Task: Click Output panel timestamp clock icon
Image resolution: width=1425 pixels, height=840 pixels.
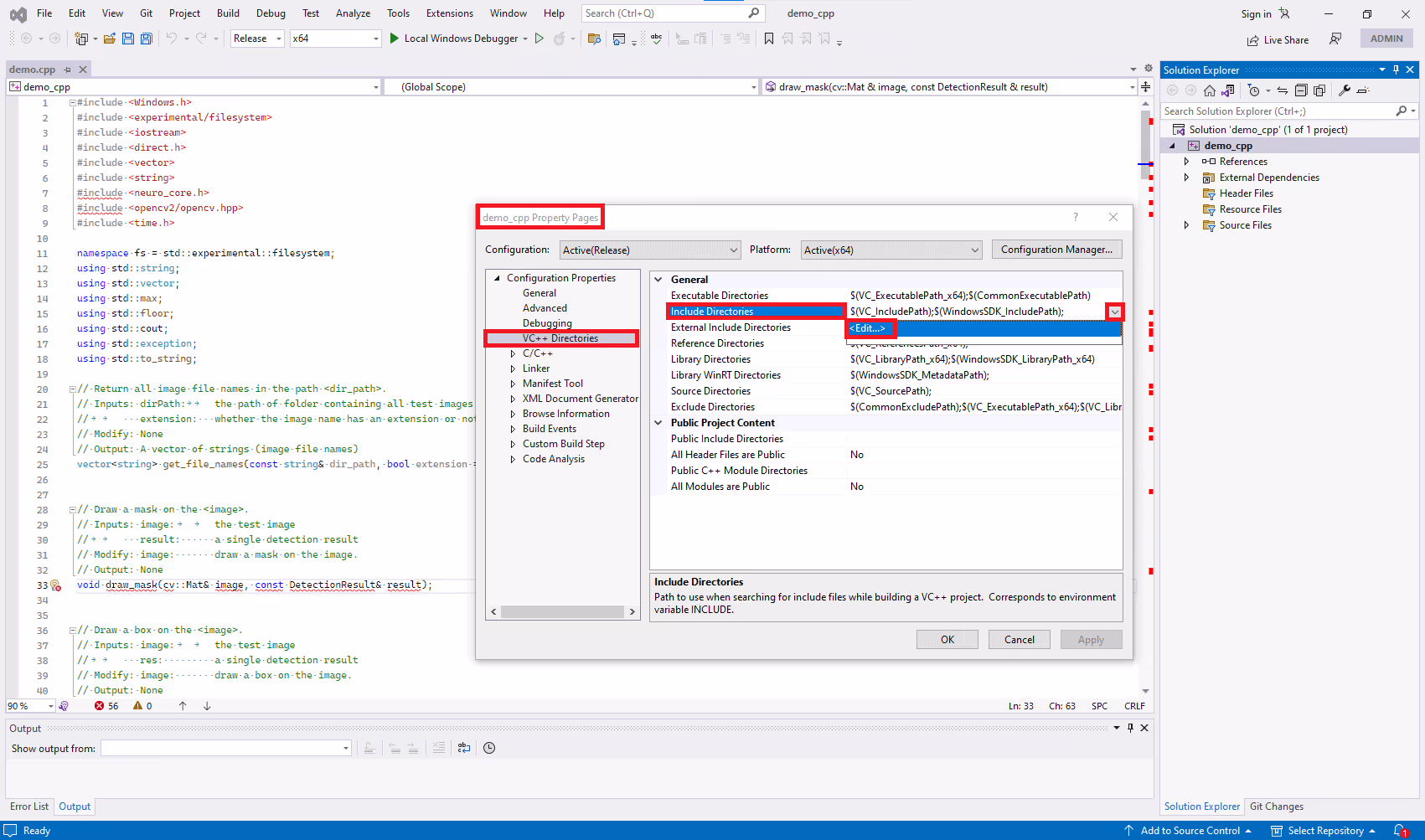Action: pos(489,748)
